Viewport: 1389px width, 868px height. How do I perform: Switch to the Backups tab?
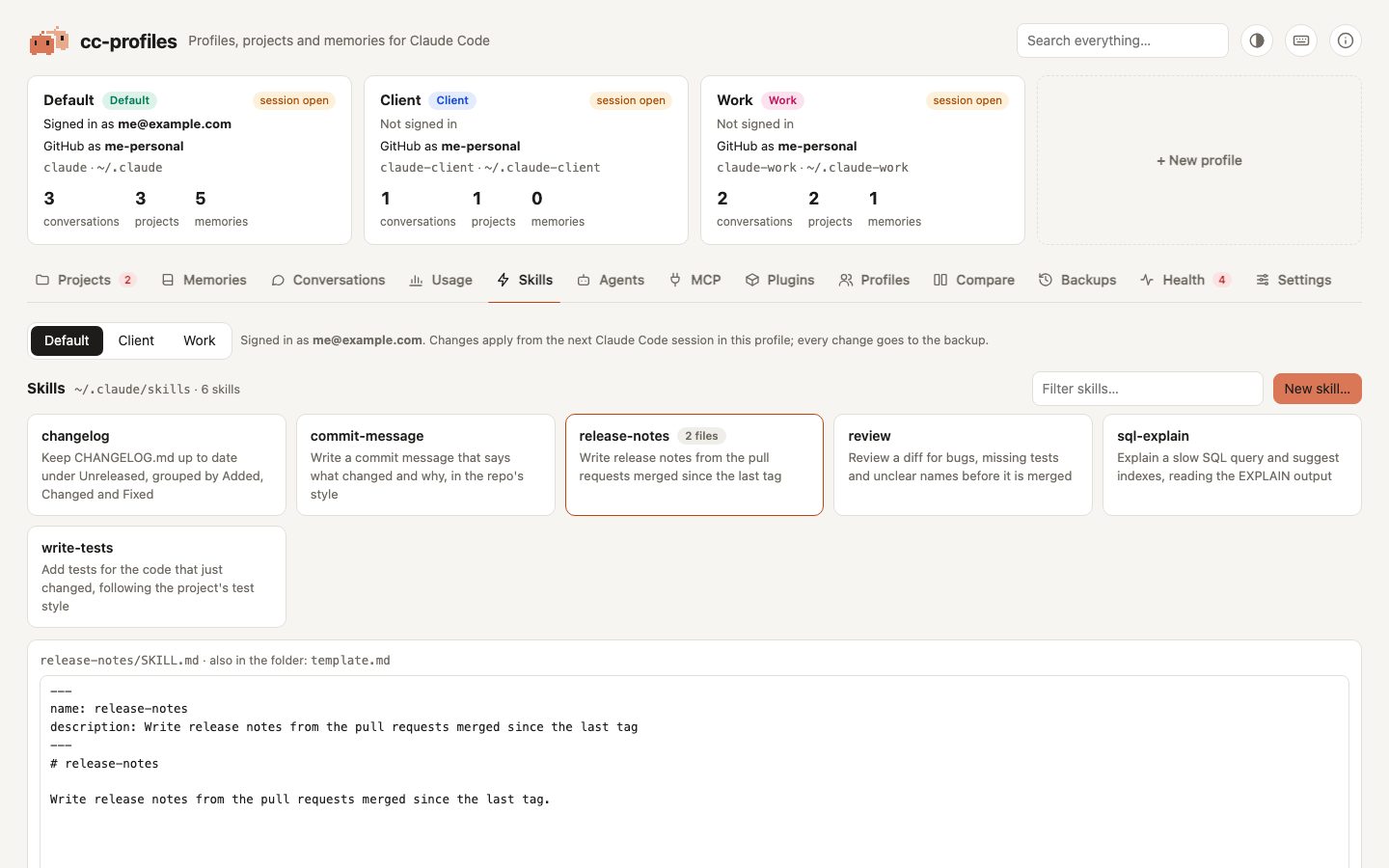point(1077,280)
